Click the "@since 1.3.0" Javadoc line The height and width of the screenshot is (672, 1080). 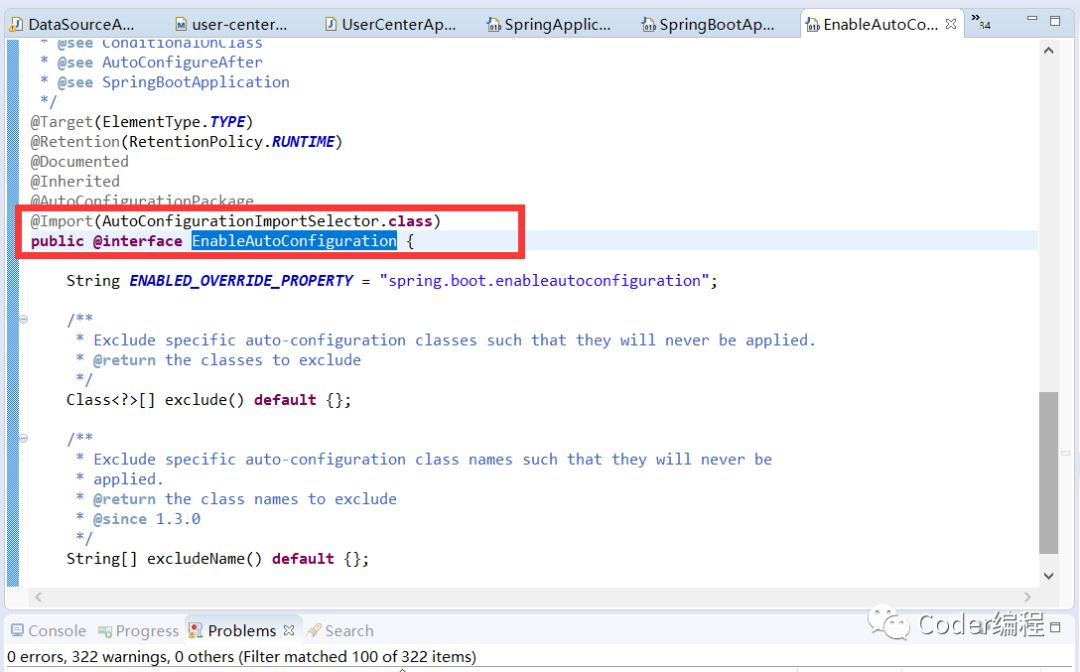point(147,519)
